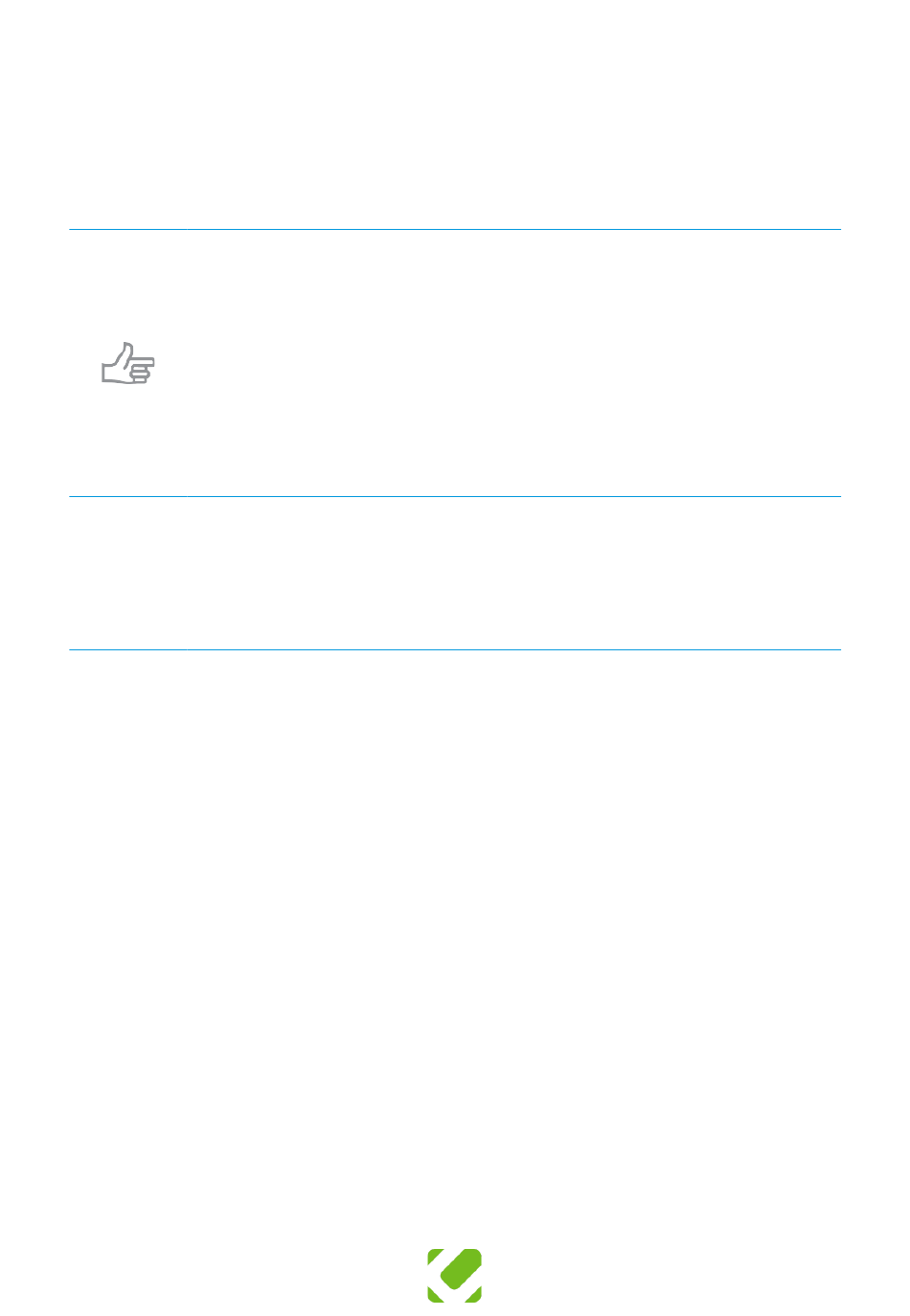Select the green diamond logo icon
This screenshot has height=1316, width=910.
[454, 1275]
